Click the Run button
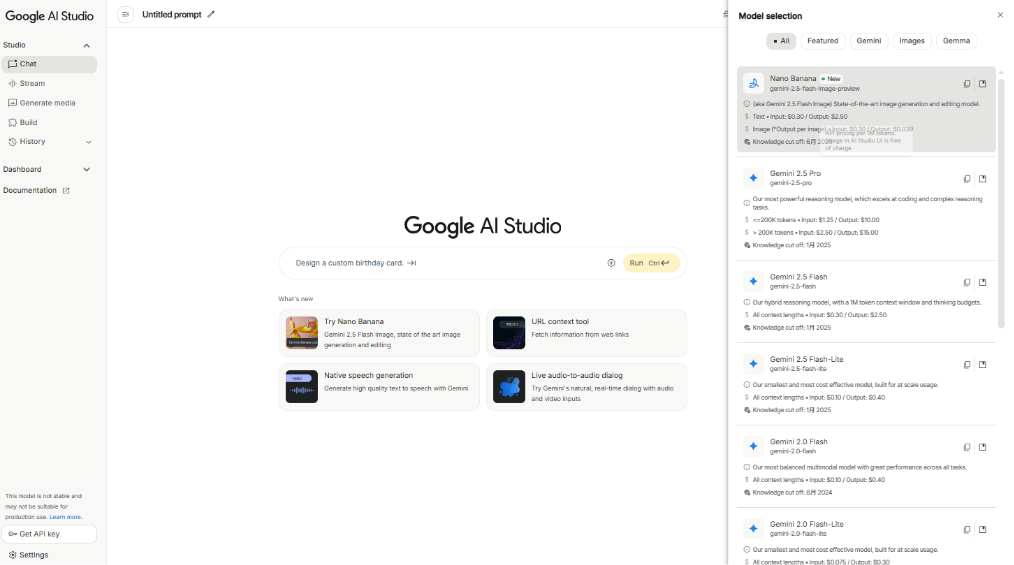 [x=651, y=263]
